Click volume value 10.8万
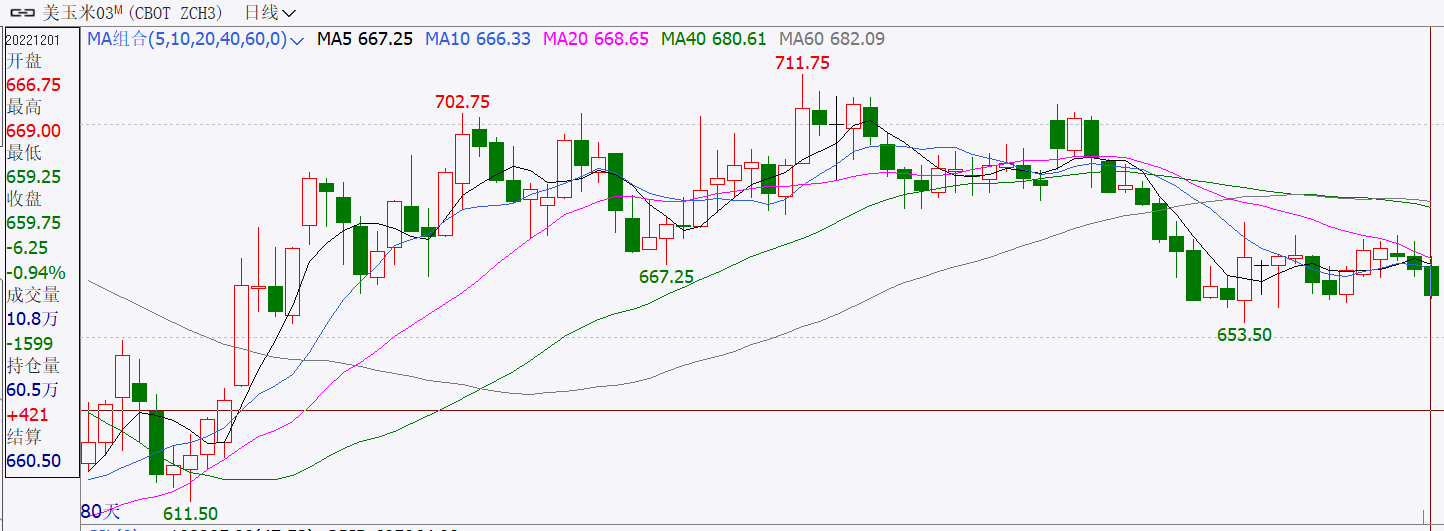This screenshot has height=531, width=1444. click(x=33, y=319)
